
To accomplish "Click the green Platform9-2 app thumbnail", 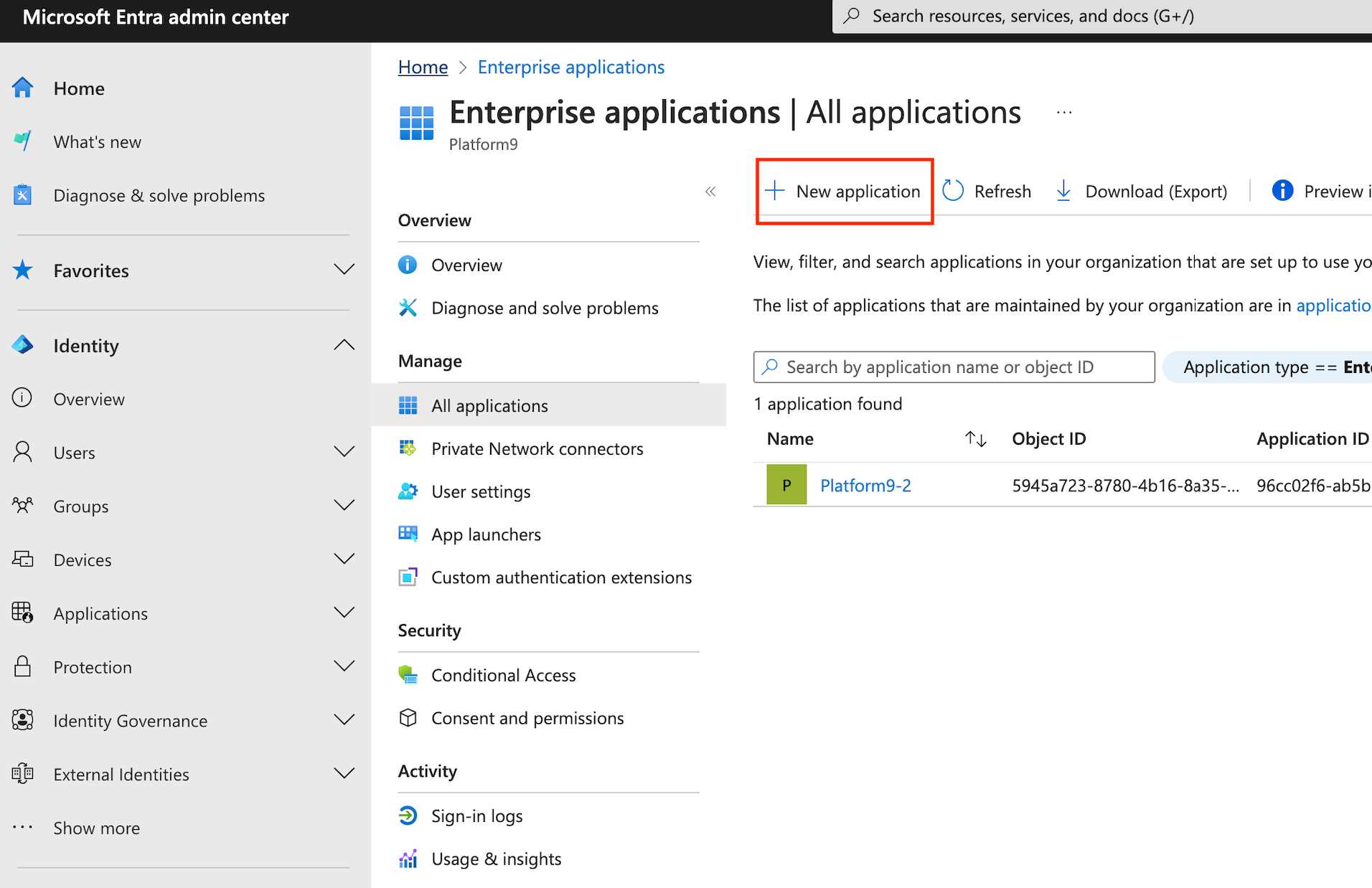I will (x=786, y=485).
